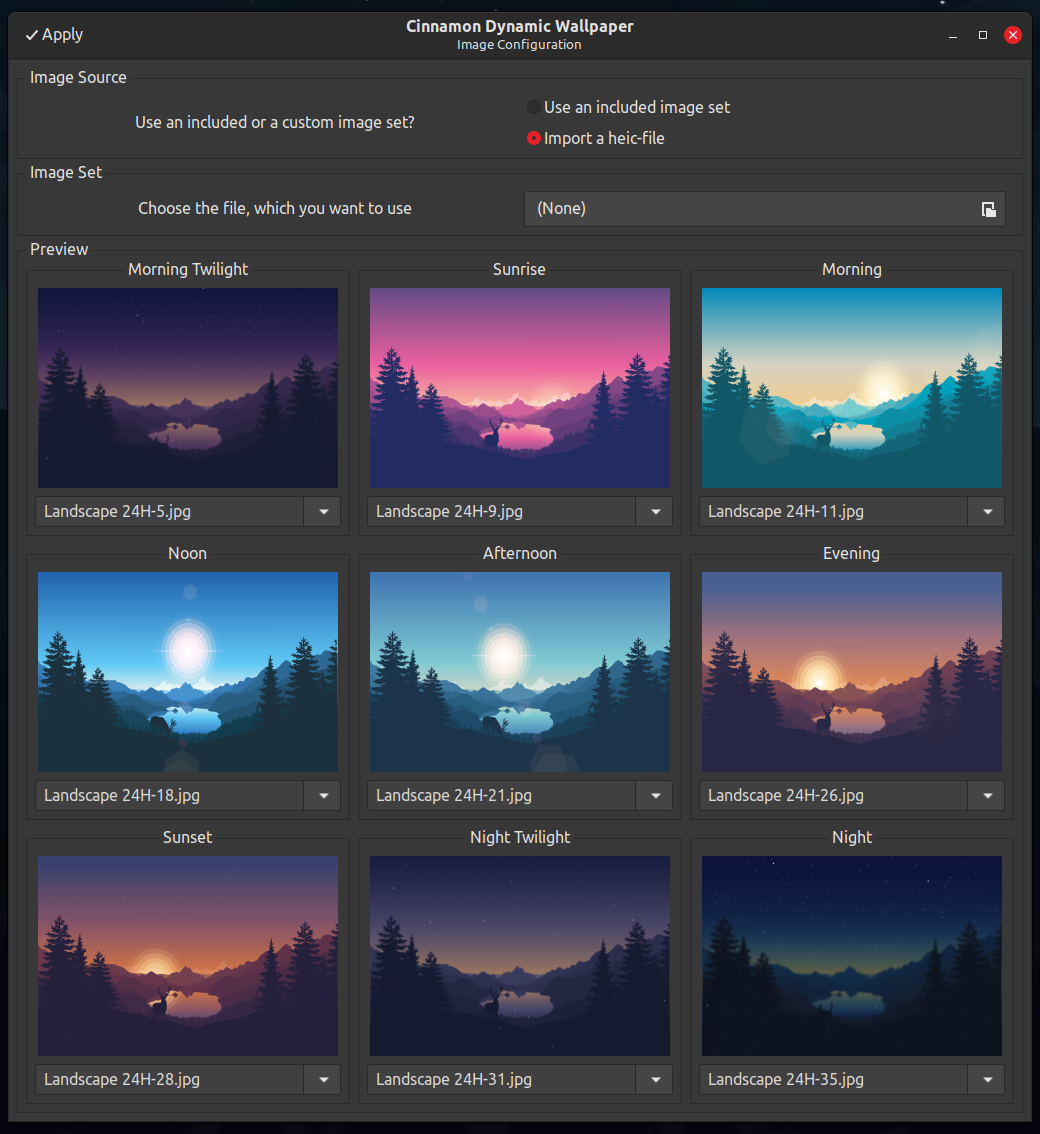Click the Sunrise preview thumbnail

click(520, 388)
